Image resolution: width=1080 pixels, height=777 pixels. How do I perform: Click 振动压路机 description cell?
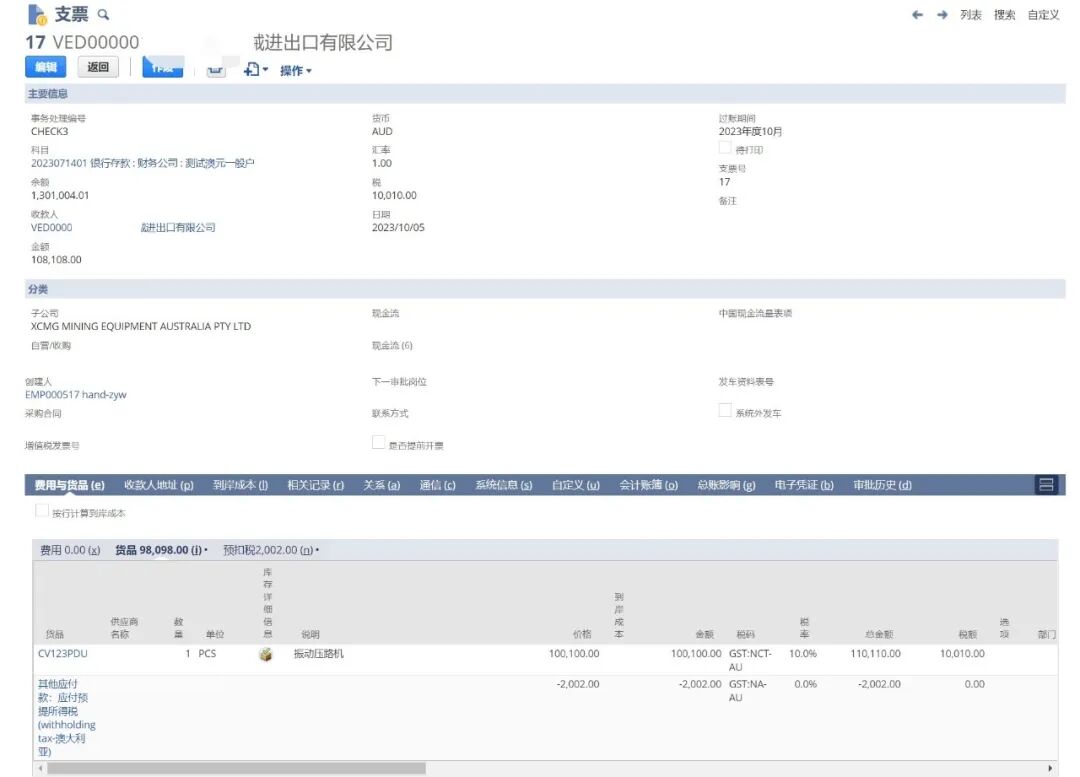click(x=319, y=653)
